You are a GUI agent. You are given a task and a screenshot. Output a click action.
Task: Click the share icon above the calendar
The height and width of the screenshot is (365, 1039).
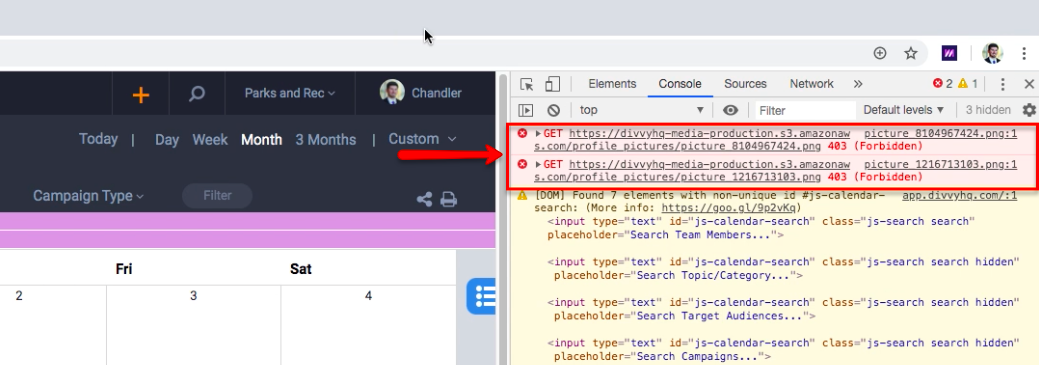424,199
